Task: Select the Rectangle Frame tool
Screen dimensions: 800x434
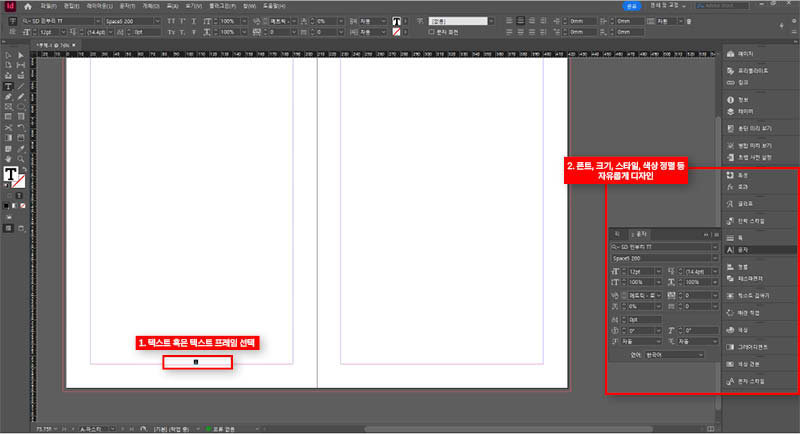Action: 9,107
